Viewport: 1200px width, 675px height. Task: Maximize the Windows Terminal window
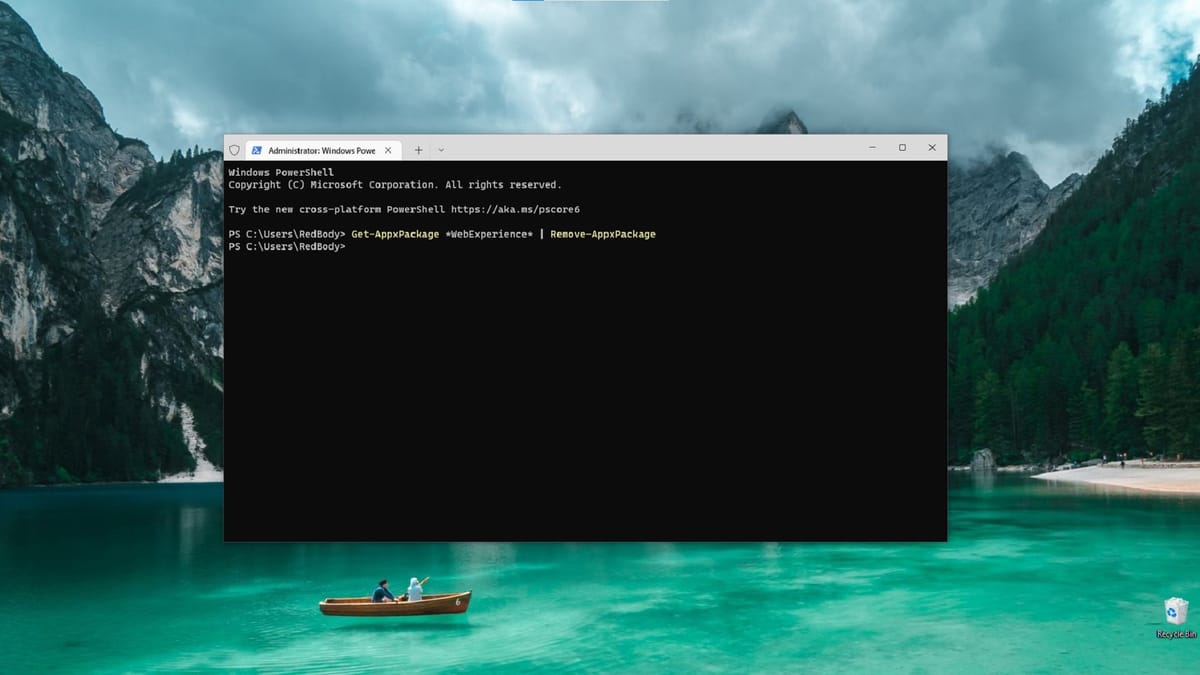pyautogui.click(x=902, y=148)
